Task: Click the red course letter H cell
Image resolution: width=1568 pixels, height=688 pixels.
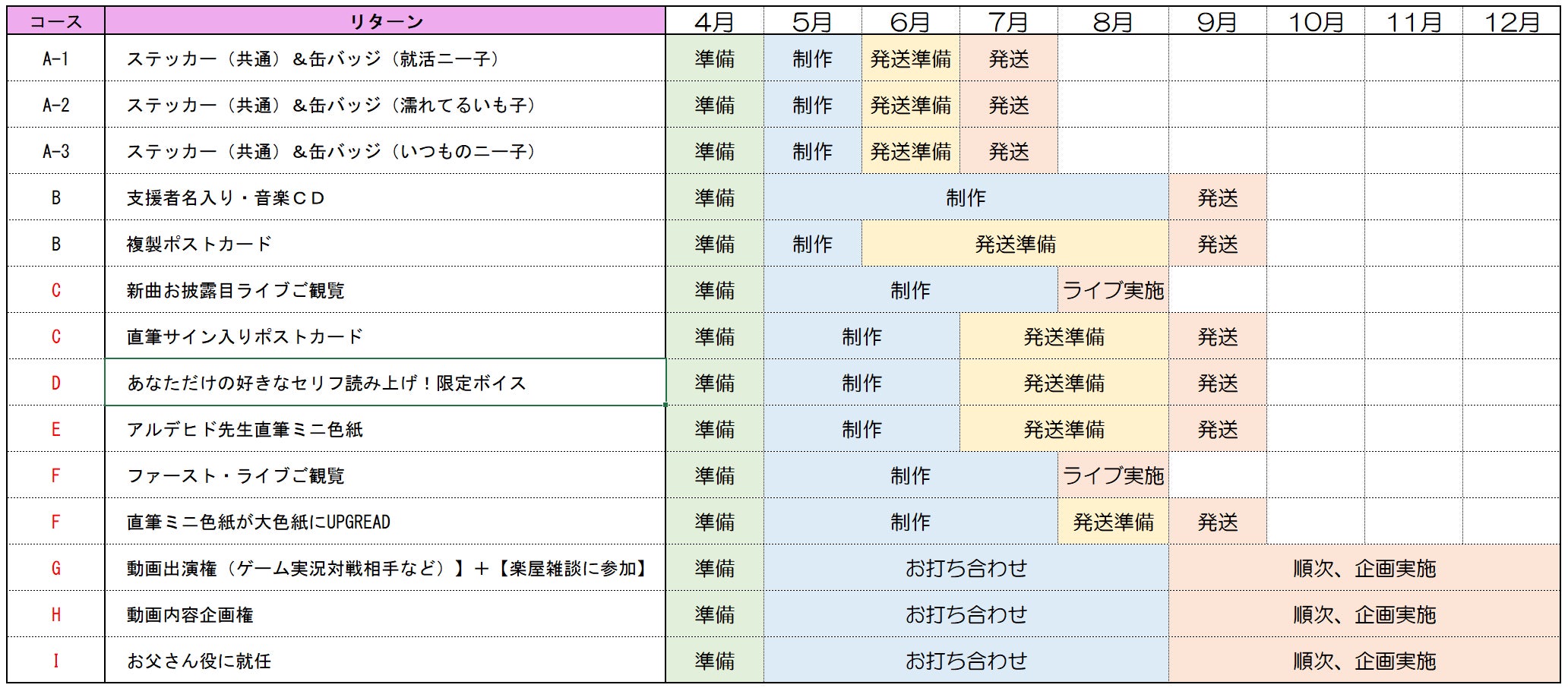Action: (55, 614)
